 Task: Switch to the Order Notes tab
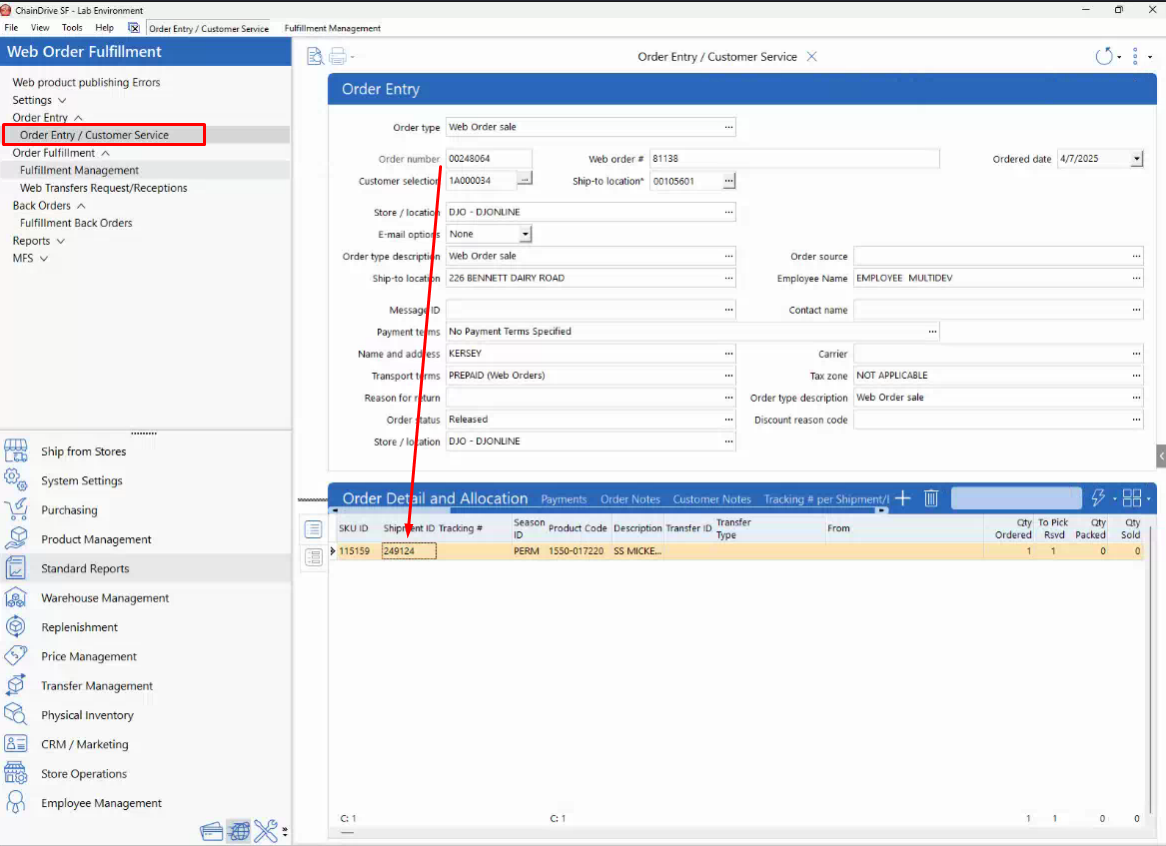(630, 500)
